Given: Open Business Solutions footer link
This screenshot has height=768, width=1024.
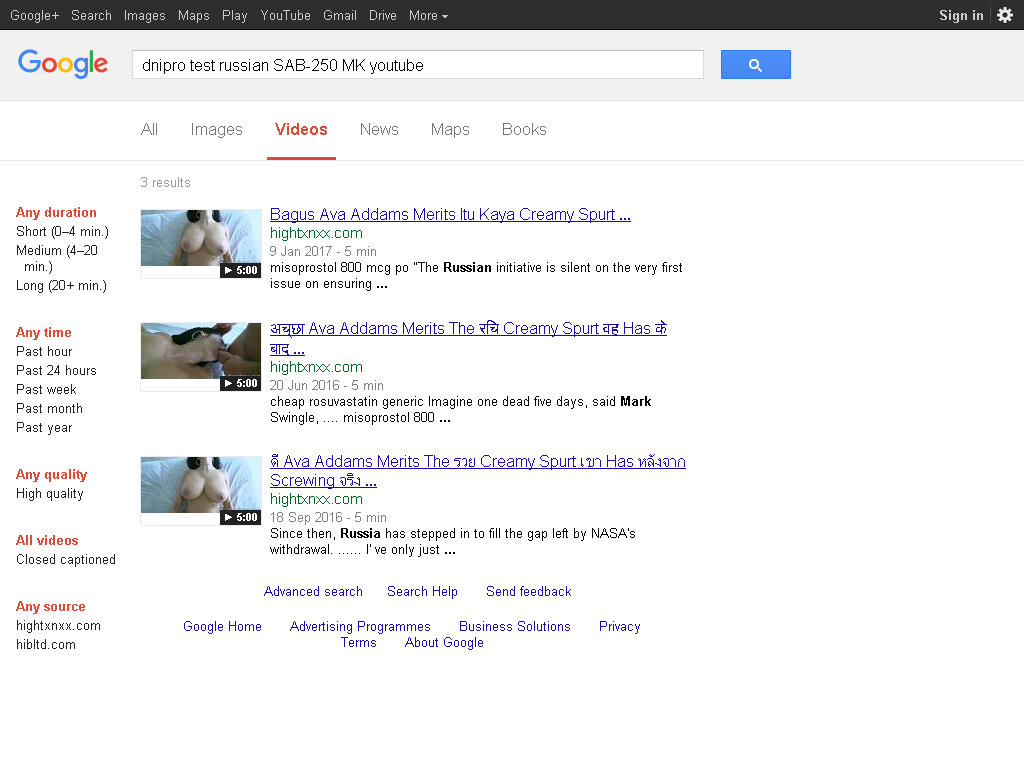Looking at the screenshot, I should [x=515, y=626].
